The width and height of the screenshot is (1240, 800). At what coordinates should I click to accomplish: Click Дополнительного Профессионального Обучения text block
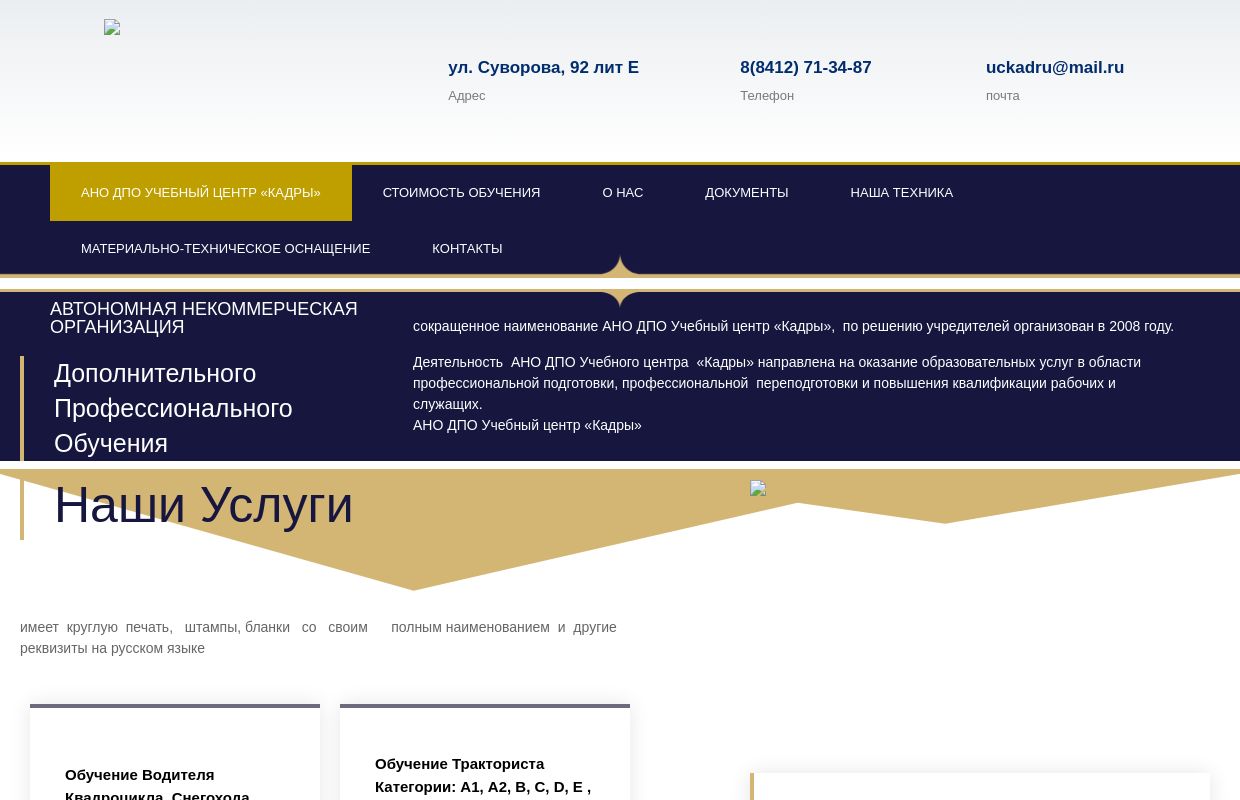coord(173,408)
